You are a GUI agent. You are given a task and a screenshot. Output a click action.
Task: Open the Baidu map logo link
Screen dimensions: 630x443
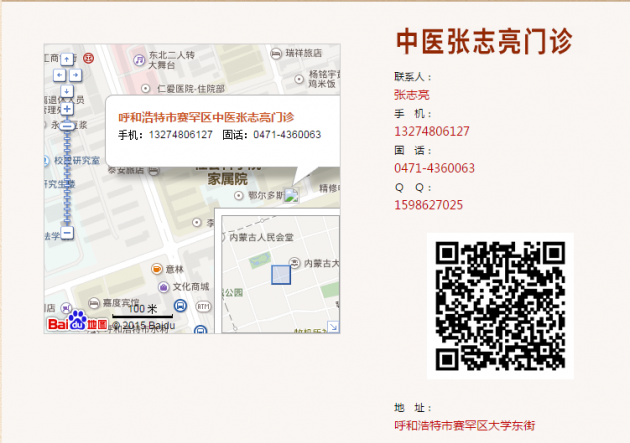pyautogui.click(x=78, y=321)
